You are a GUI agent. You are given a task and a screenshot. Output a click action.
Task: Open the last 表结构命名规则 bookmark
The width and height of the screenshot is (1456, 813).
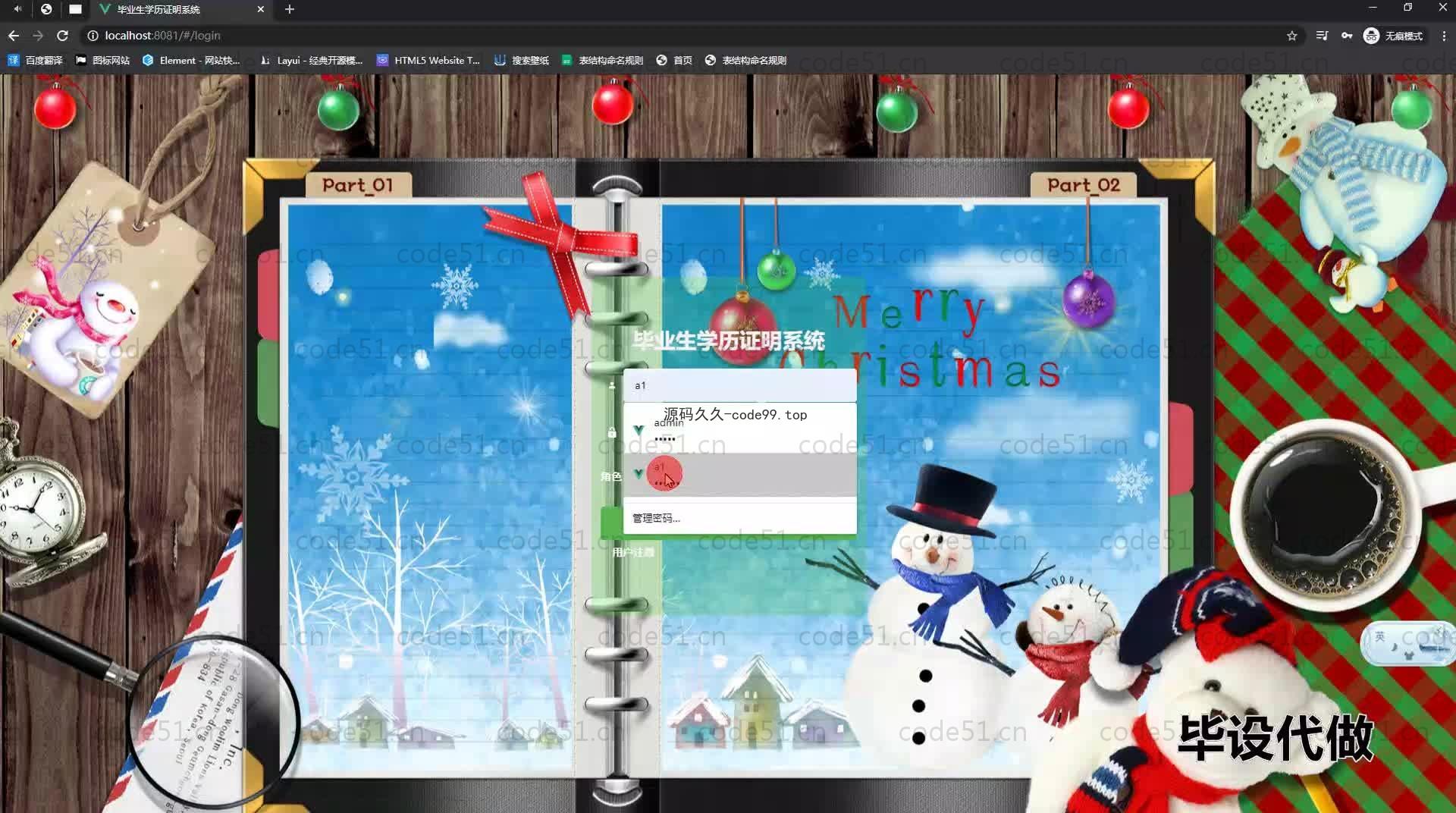746,60
